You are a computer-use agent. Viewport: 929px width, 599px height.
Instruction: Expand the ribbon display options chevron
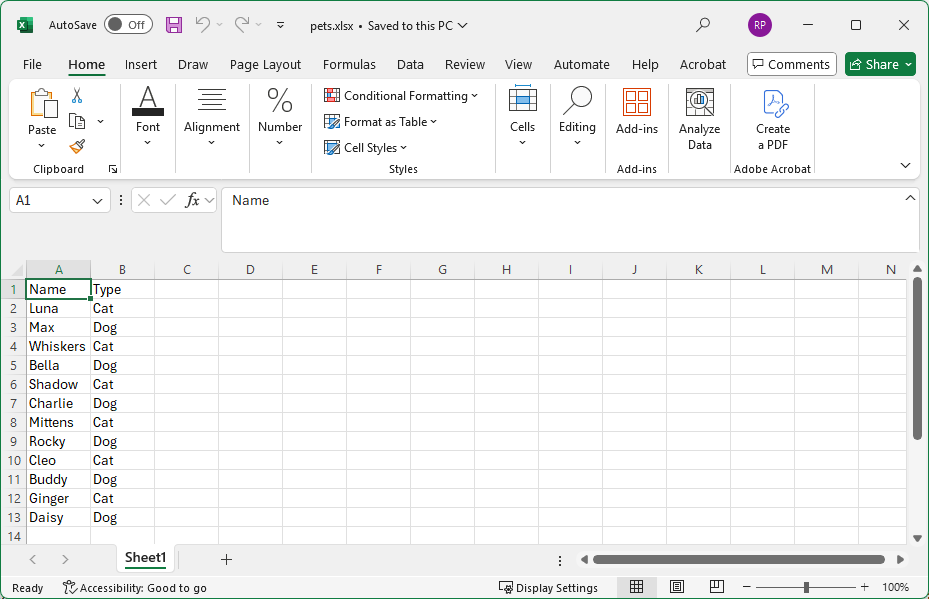pos(905,165)
